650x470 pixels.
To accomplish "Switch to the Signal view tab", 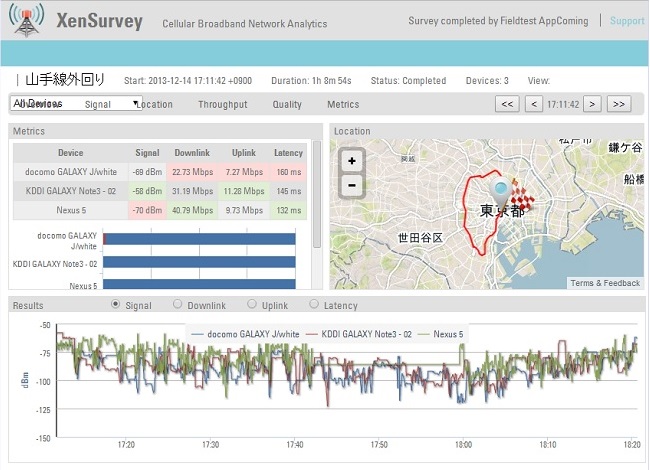I will click(x=98, y=104).
